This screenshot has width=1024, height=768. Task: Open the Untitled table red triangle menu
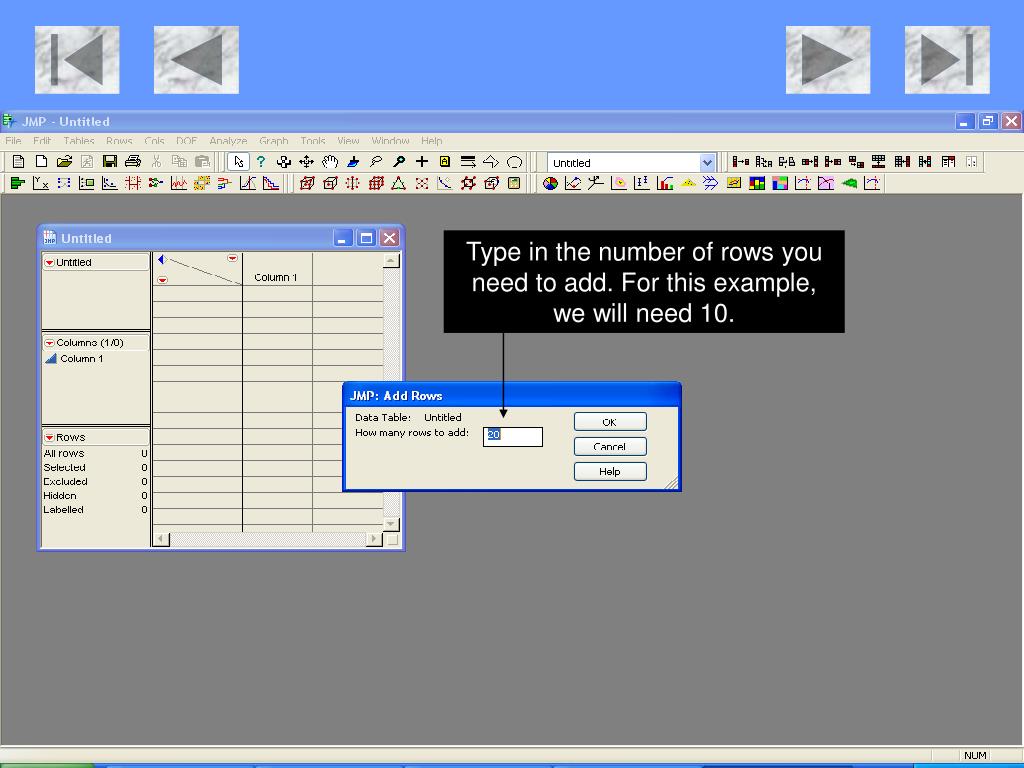49,263
